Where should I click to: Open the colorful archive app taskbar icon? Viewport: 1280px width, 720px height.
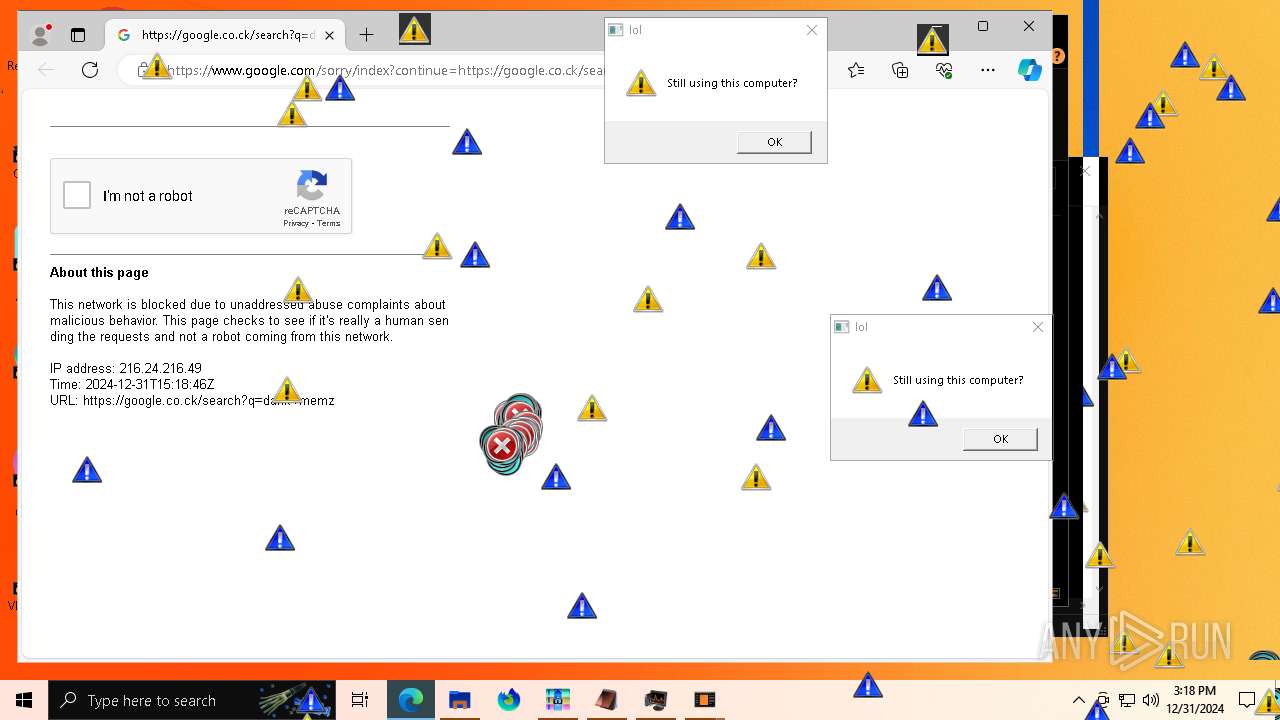click(558, 700)
